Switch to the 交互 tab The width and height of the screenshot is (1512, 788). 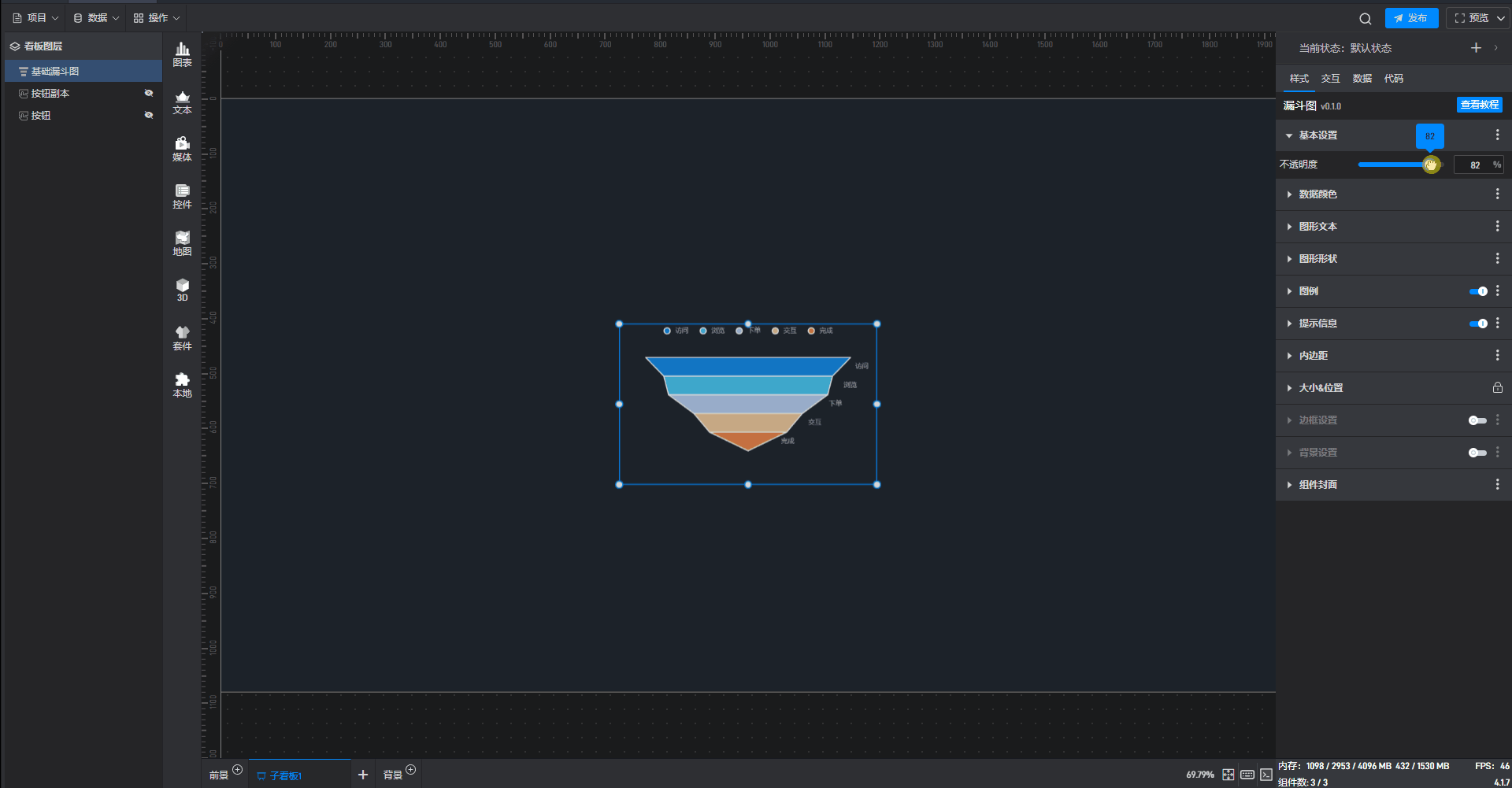[1330, 79]
